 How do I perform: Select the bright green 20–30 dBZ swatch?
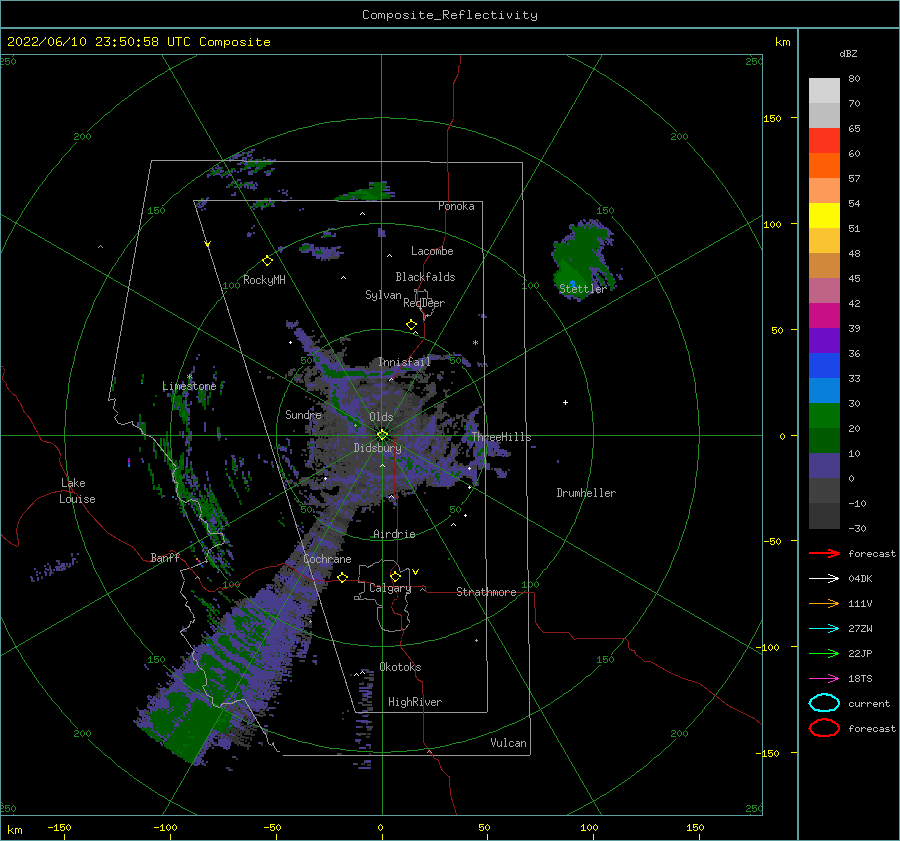(x=824, y=416)
